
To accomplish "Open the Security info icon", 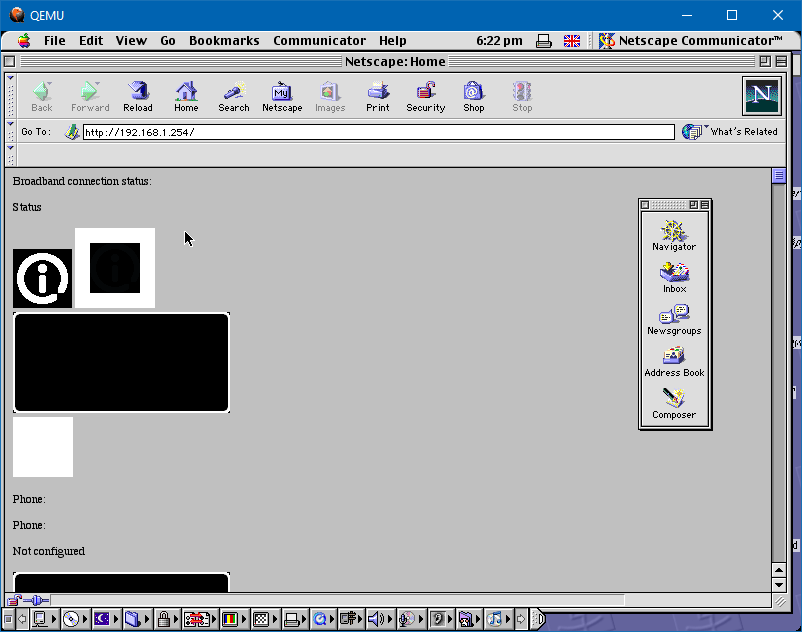I will (x=425, y=96).
